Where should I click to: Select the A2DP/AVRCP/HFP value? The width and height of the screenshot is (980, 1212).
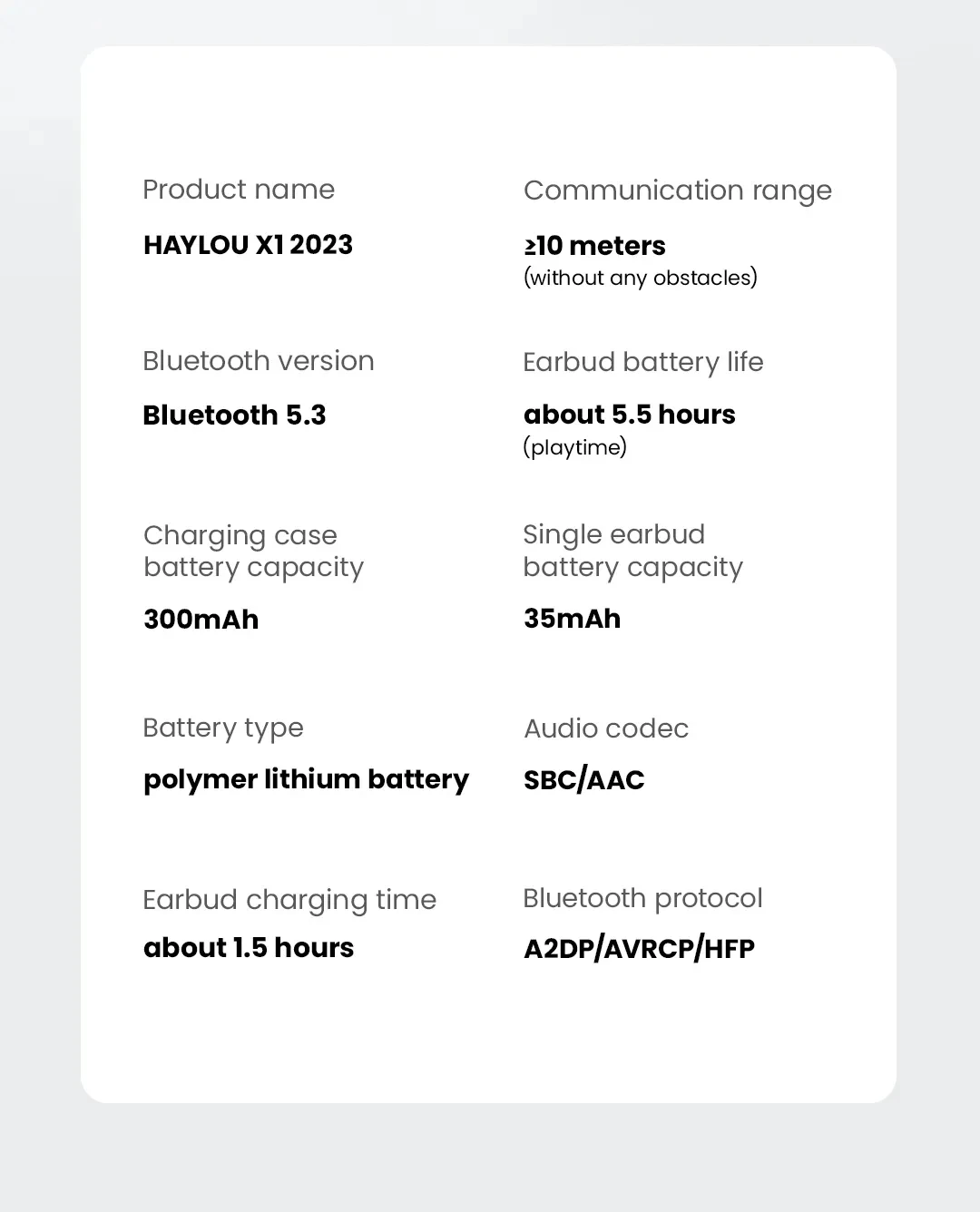click(x=639, y=949)
